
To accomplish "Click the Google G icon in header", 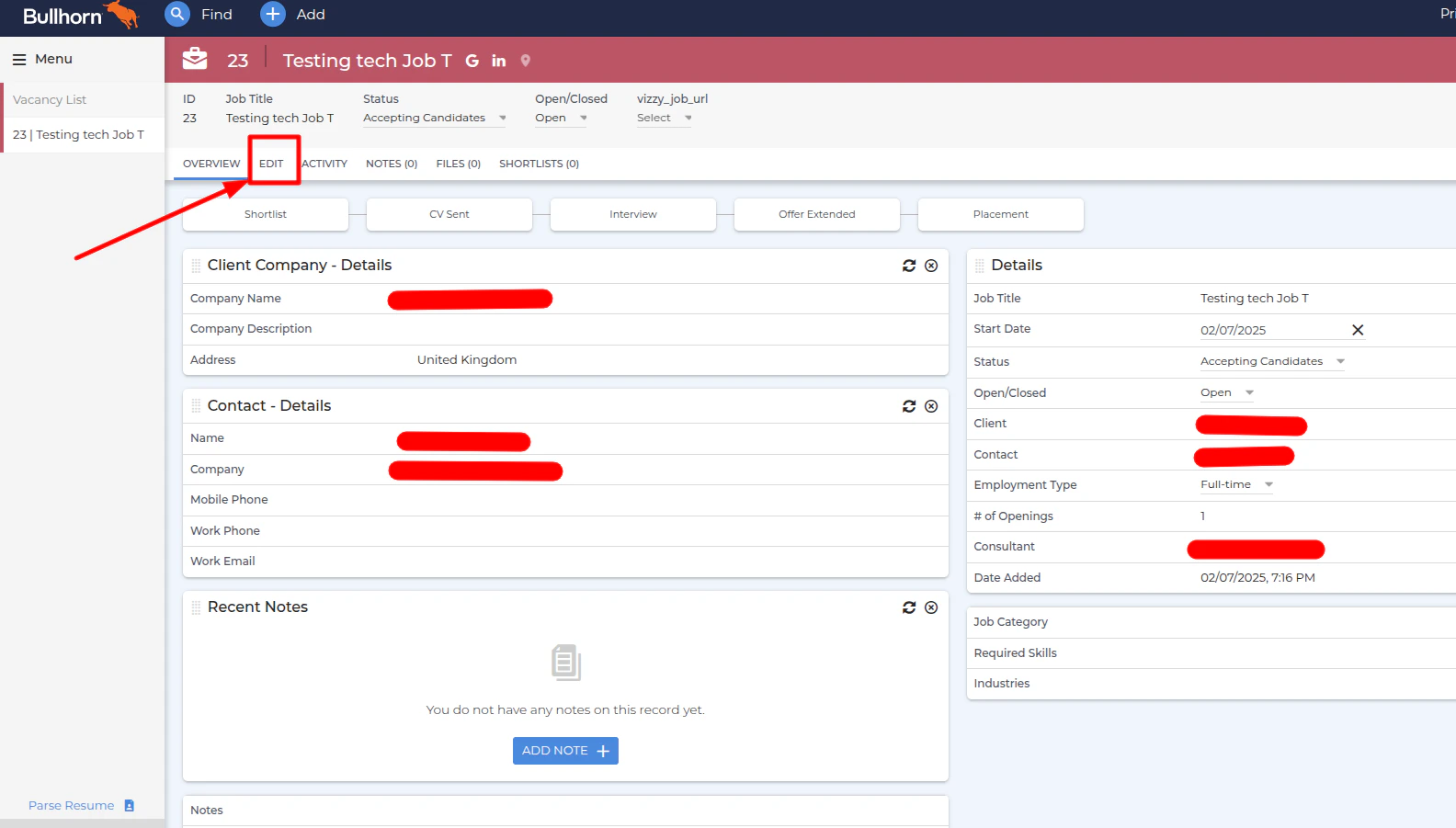I will tap(472, 61).
